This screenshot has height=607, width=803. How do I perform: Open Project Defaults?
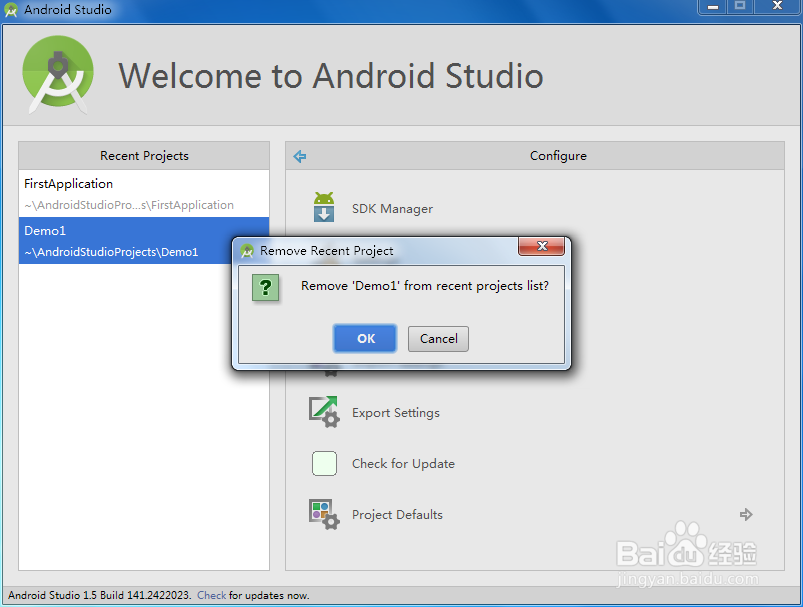coord(397,514)
